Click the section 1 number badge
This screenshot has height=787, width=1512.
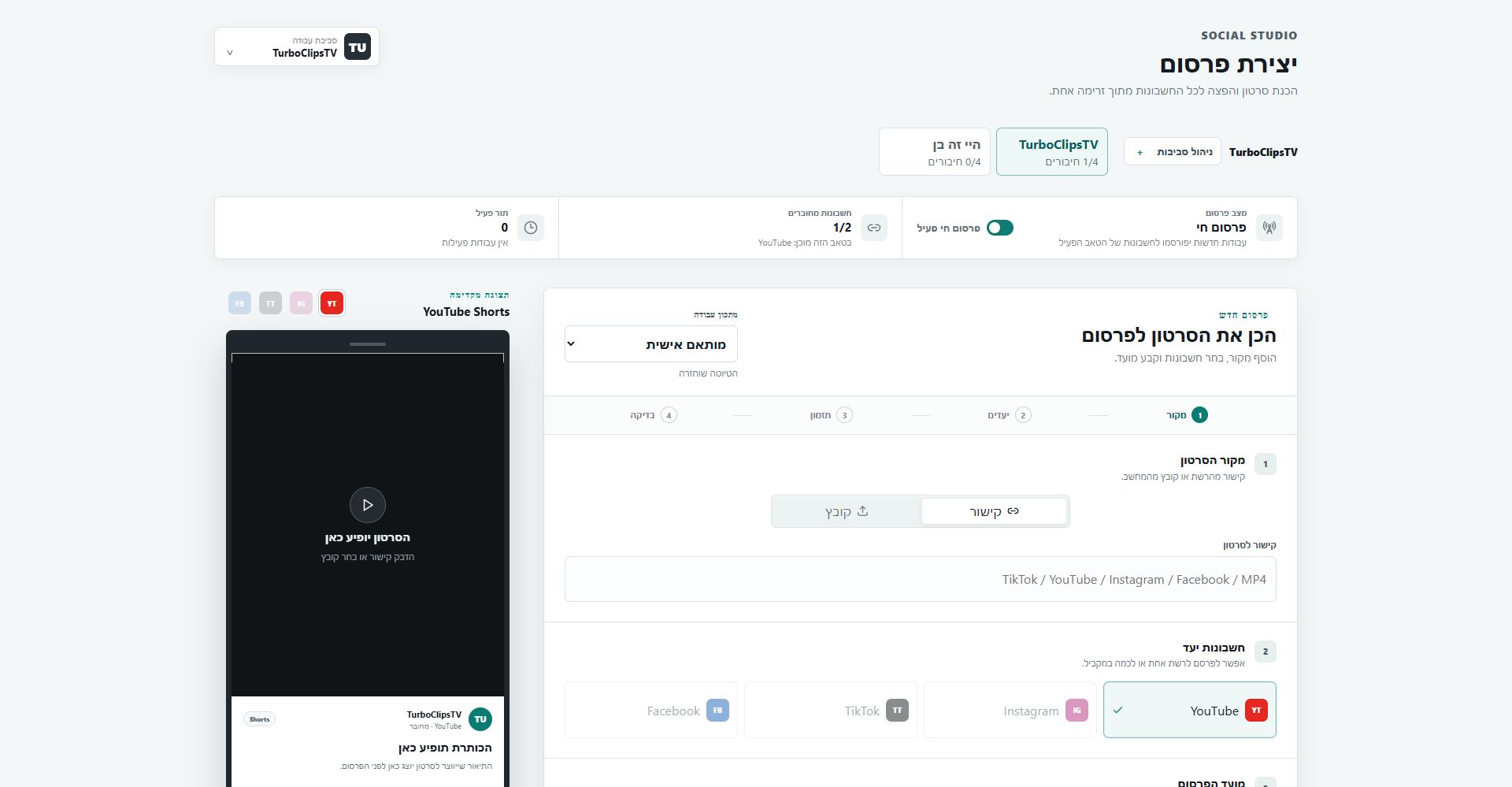click(x=1266, y=464)
